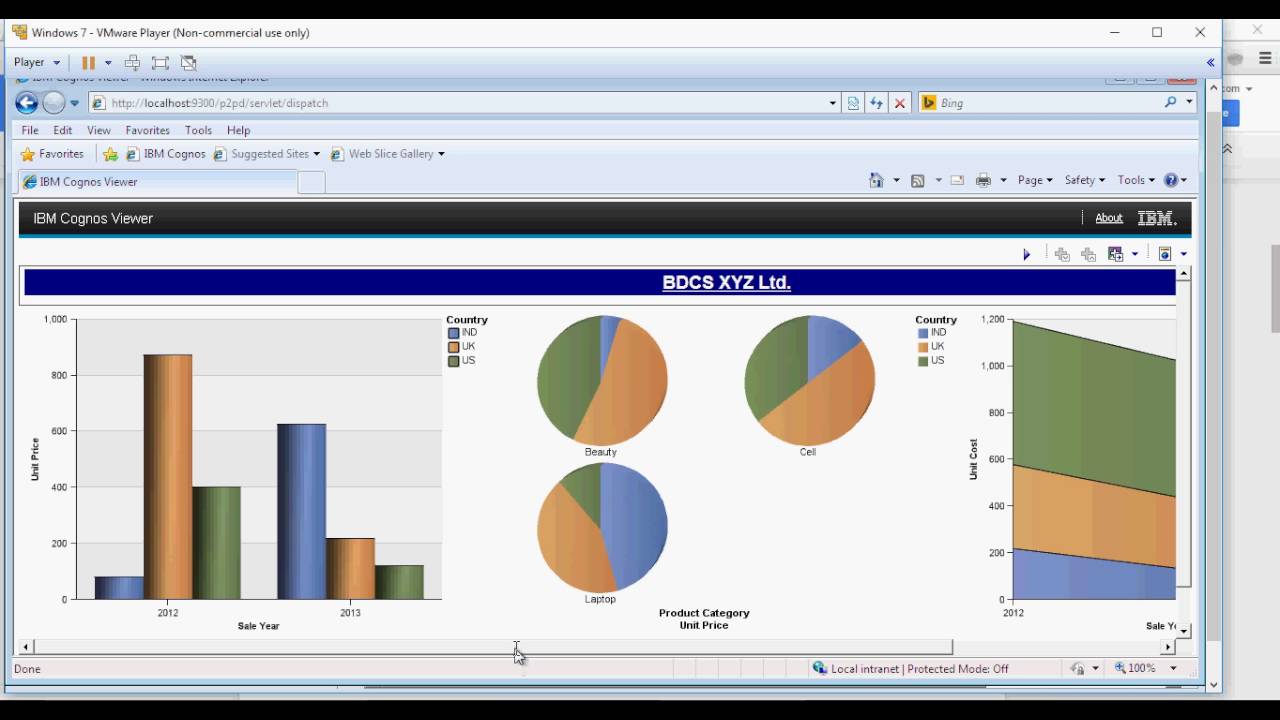Screen dimensions: 1280x720
Task: Open the 100% zoom level control
Action: coord(1146,668)
